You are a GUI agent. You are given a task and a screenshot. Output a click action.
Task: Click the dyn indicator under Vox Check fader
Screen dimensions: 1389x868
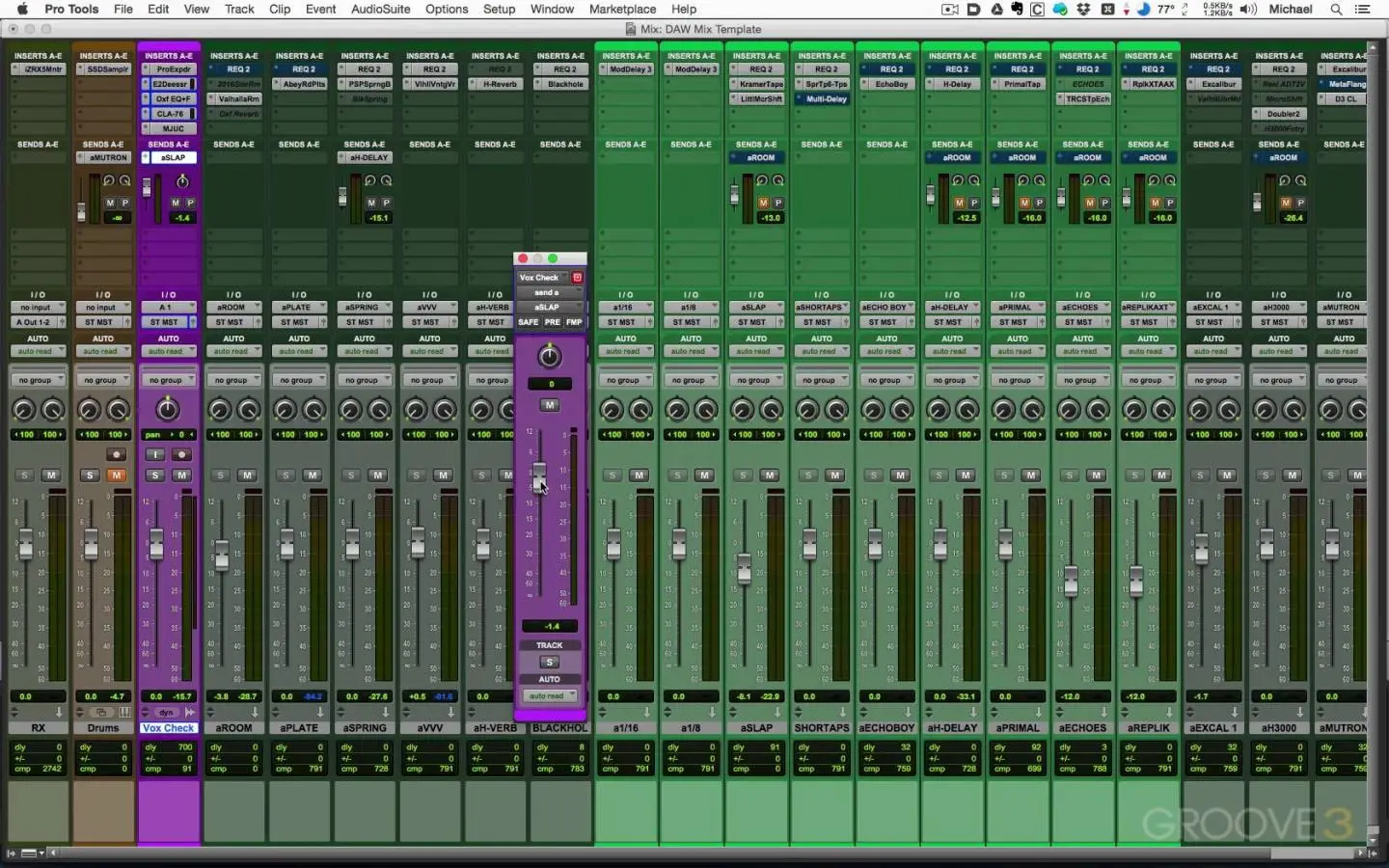pyautogui.click(x=165, y=713)
